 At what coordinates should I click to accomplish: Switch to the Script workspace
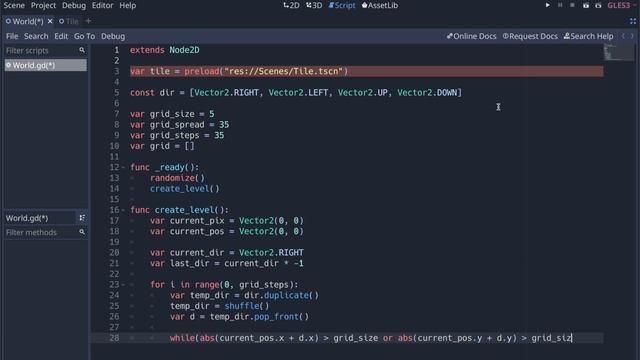coord(342,5)
